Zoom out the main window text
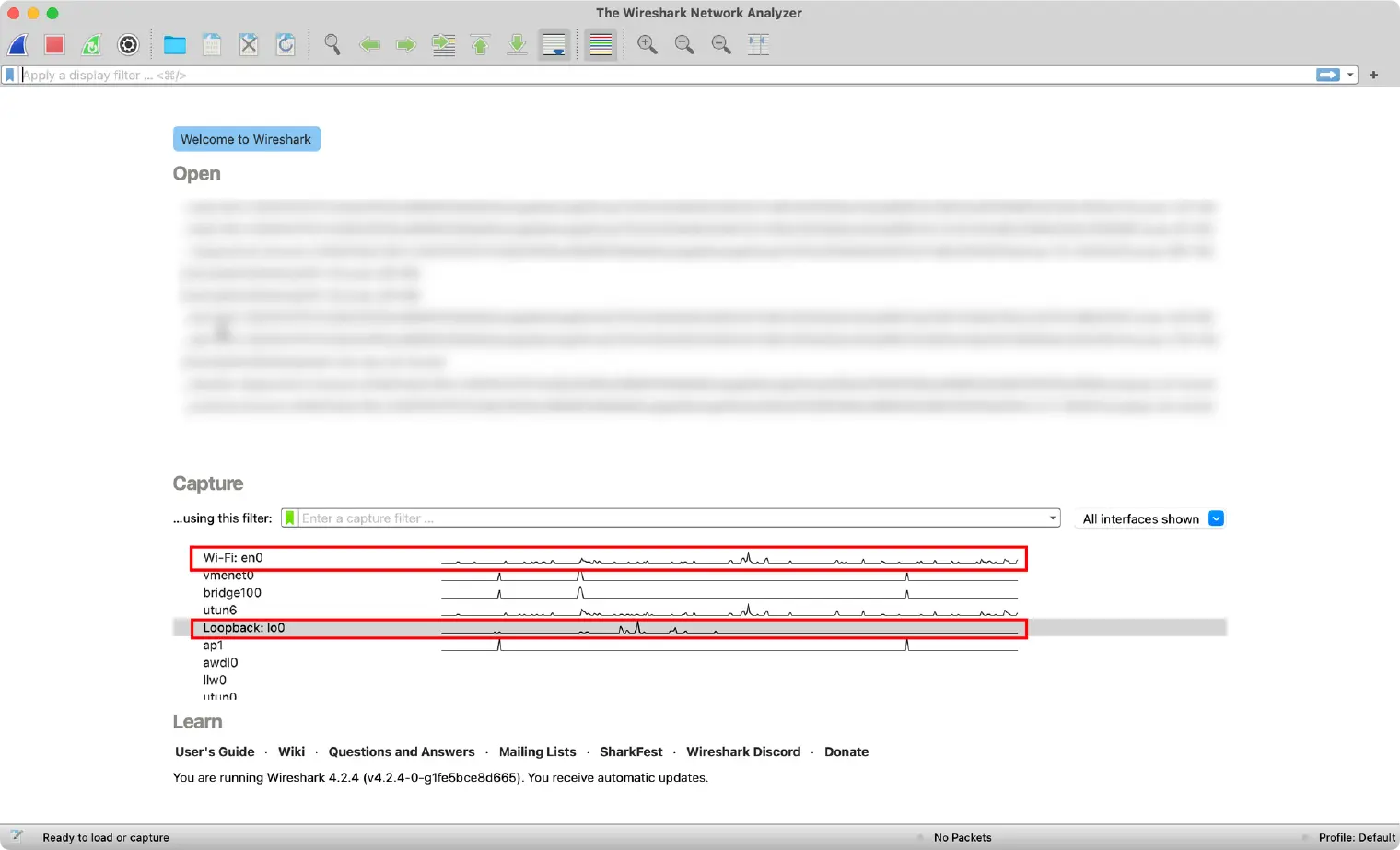The height and width of the screenshot is (850, 1400). [x=684, y=44]
